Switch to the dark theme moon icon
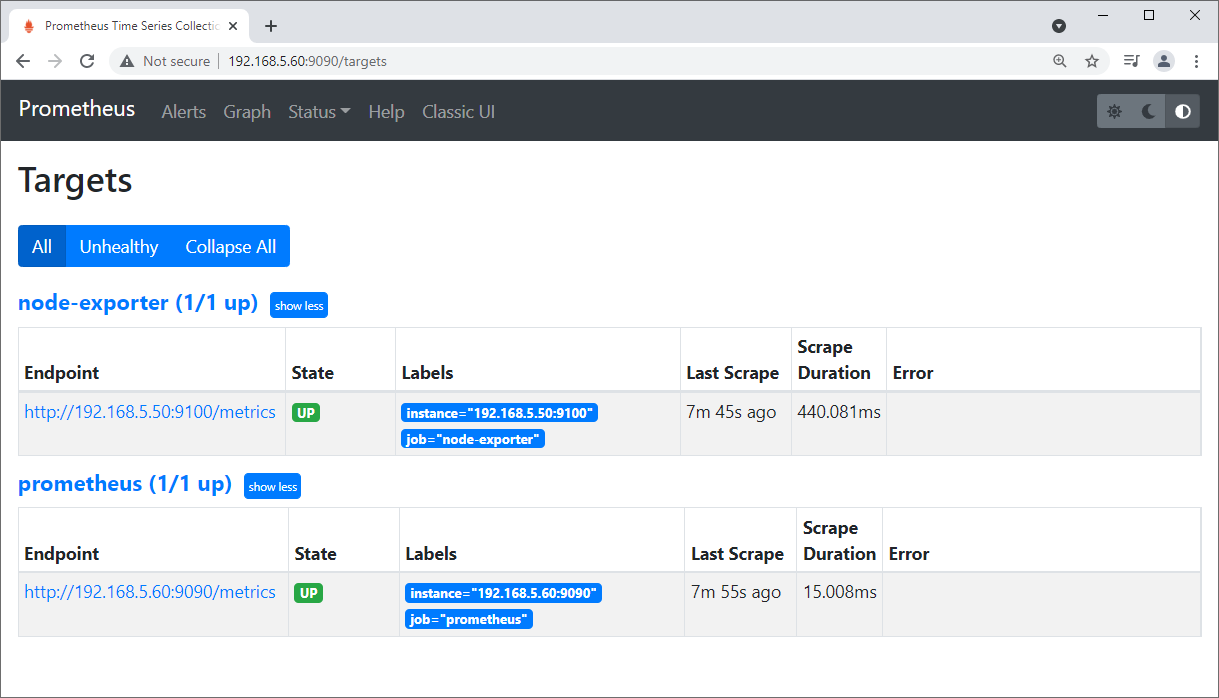 1148,111
